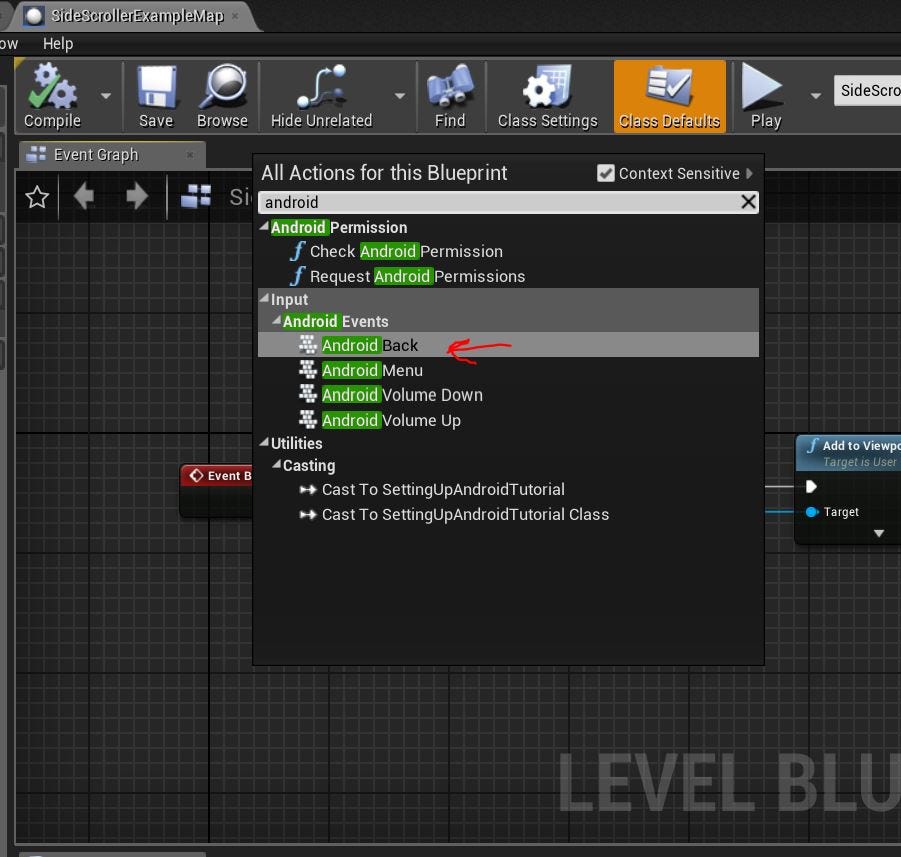Click the Cast To SettingUpAndroidTutorial cast icon
This screenshot has height=857, width=901.
point(308,489)
